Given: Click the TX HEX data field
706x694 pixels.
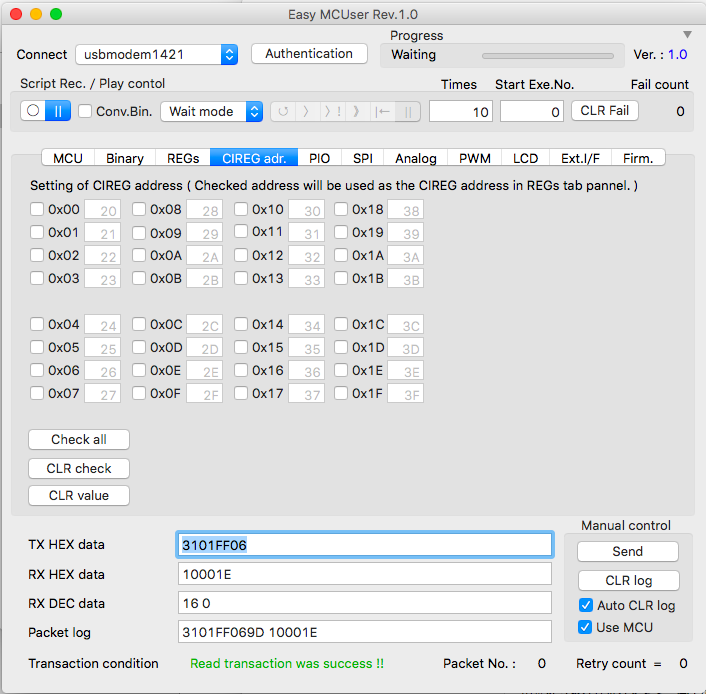Looking at the screenshot, I should [365, 545].
